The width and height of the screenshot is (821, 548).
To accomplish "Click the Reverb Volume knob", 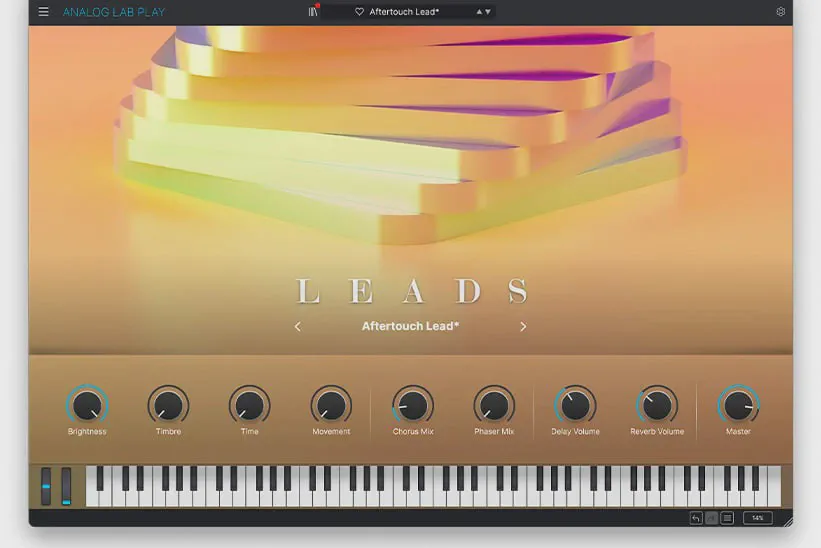I will click(x=657, y=405).
